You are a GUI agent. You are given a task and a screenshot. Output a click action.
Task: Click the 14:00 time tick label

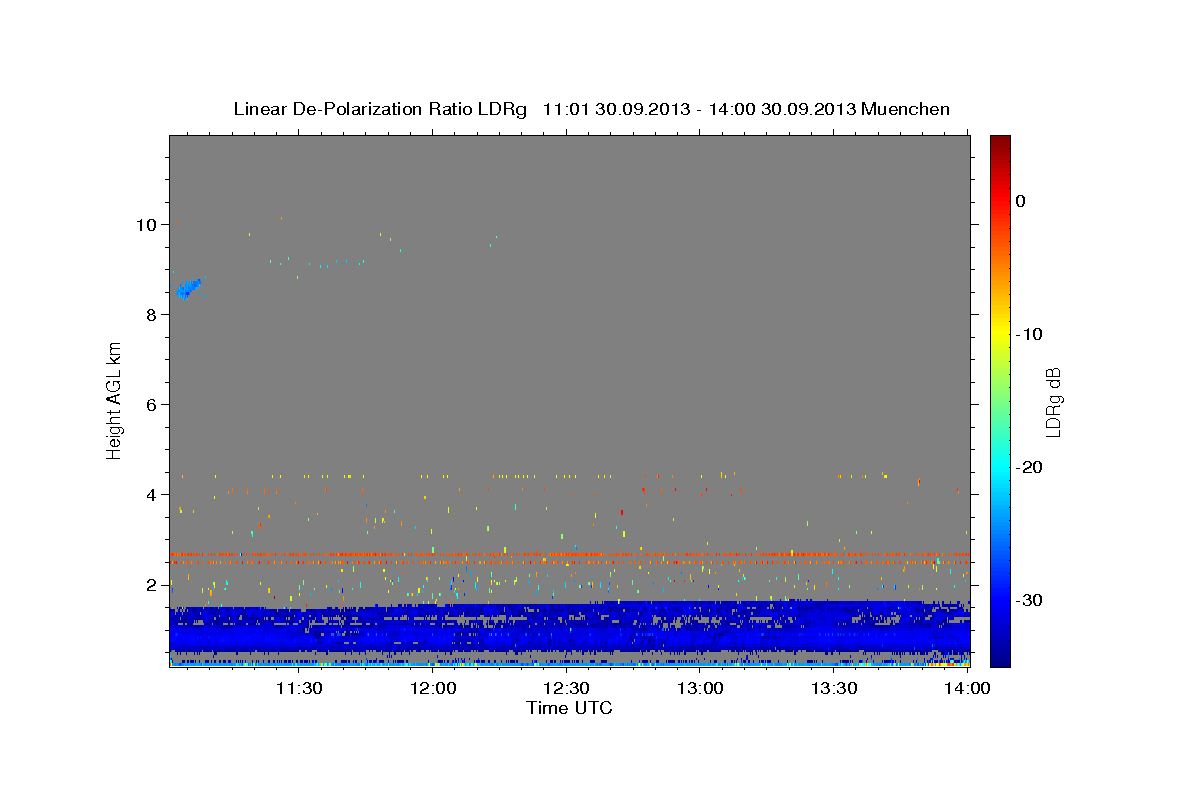pyautogui.click(x=967, y=688)
